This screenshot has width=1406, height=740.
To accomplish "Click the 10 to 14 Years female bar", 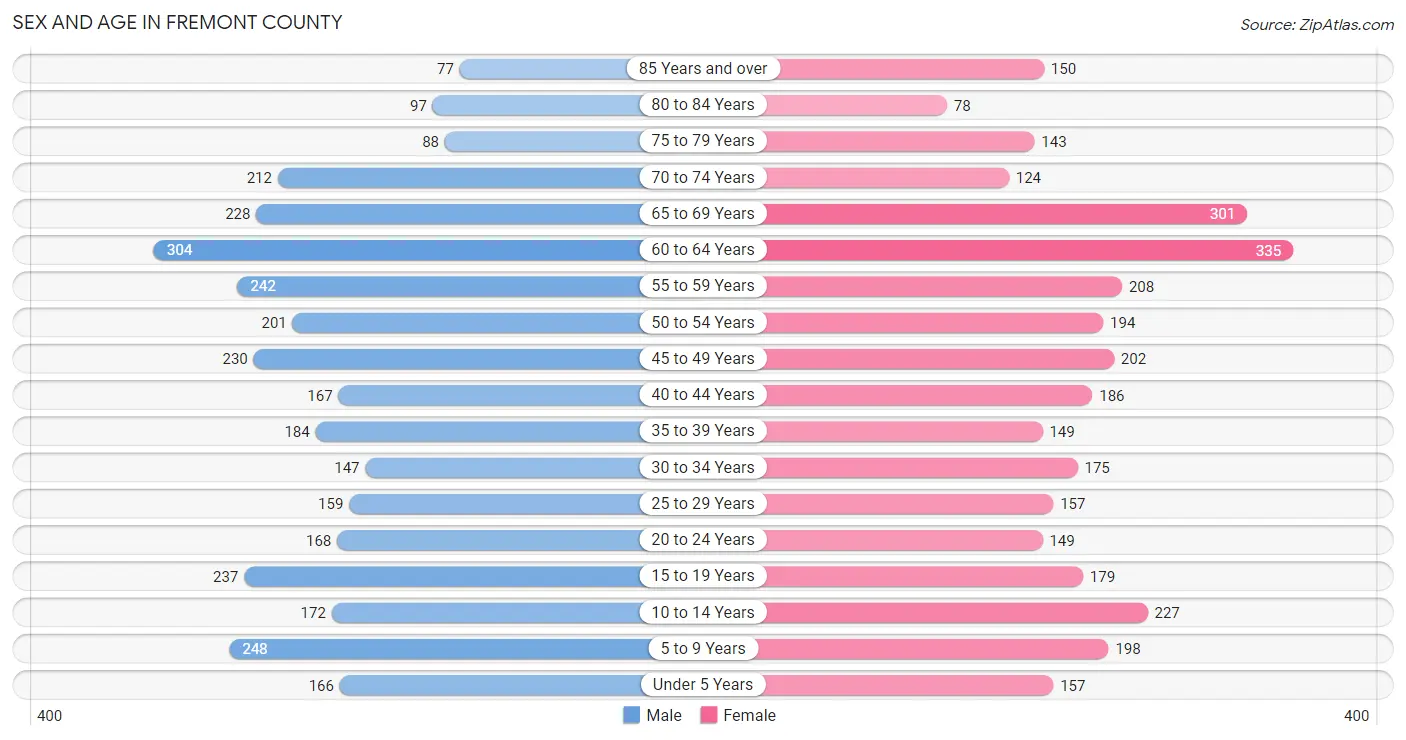I will [x=956, y=613].
